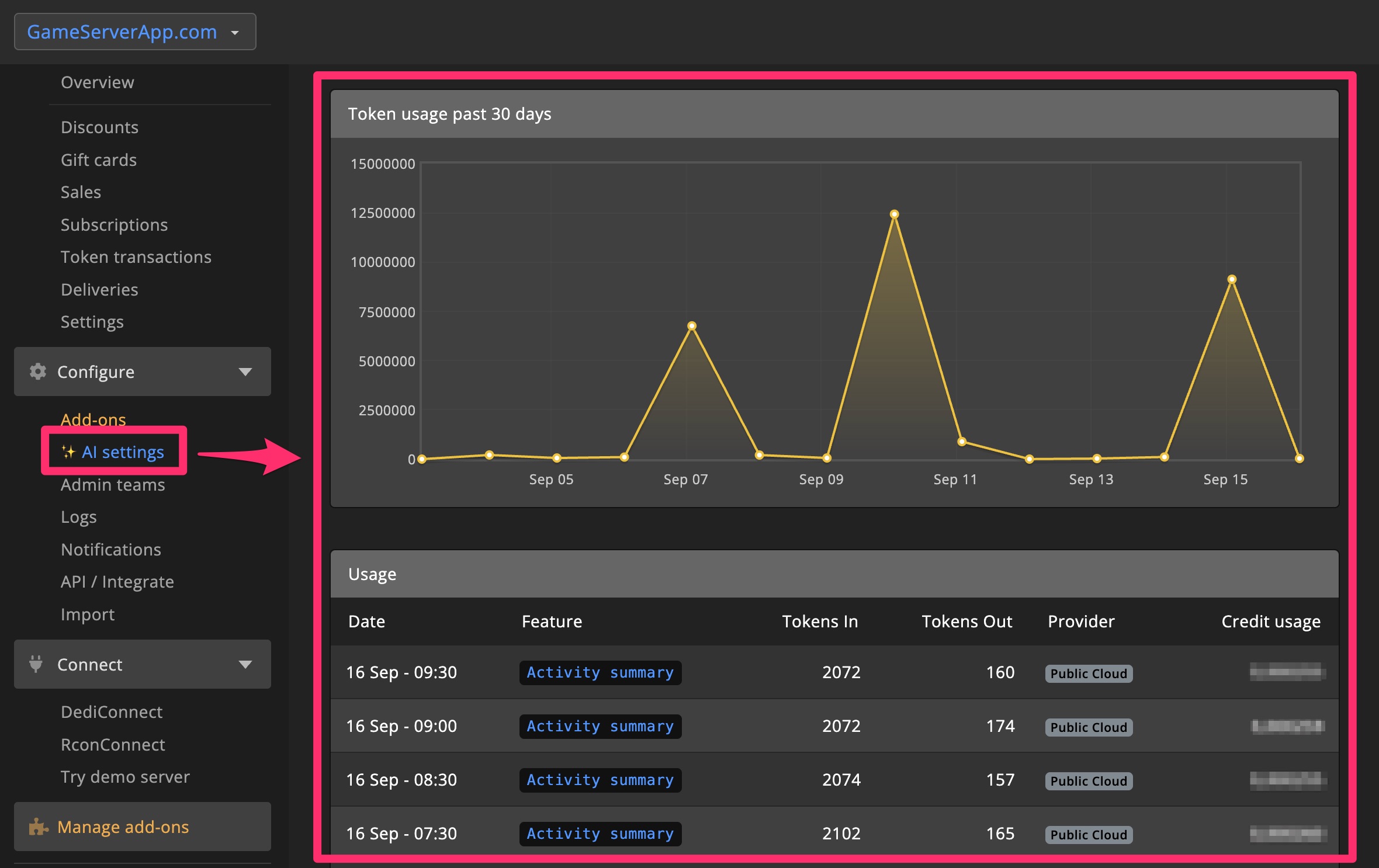The height and width of the screenshot is (868, 1379).
Task: Click the Usage panel heading
Action: (x=372, y=574)
